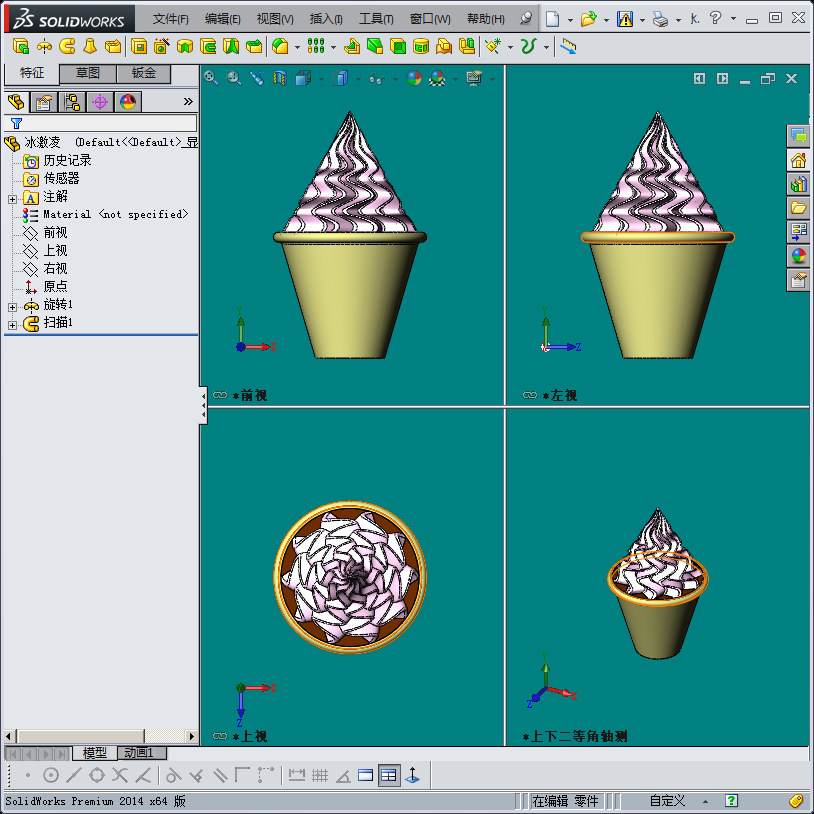
Task: Click the Hole Wizard icon
Action: click(x=161, y=47)
